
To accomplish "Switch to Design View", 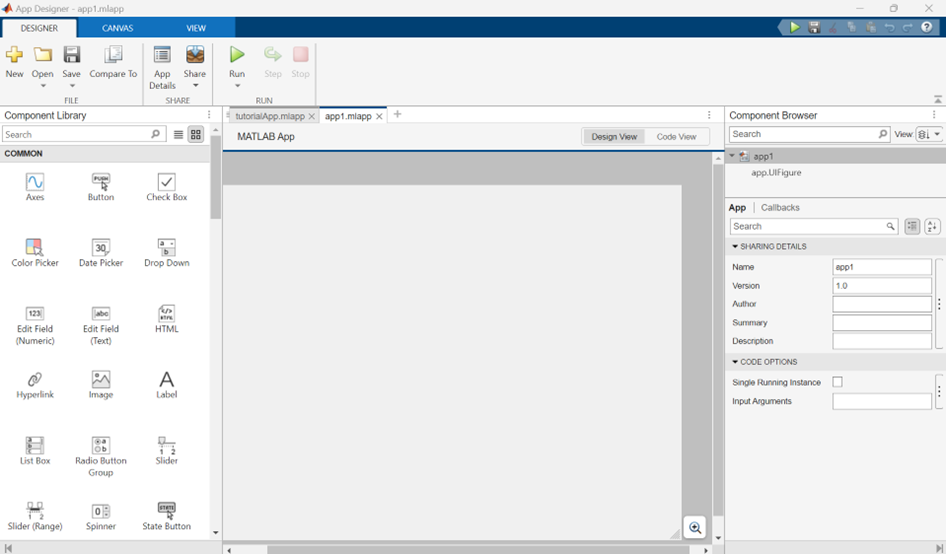I will 614,136.
